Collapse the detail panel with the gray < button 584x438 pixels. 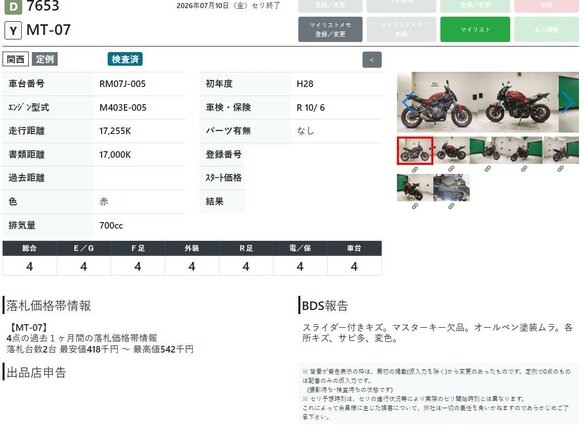(372, 60)
